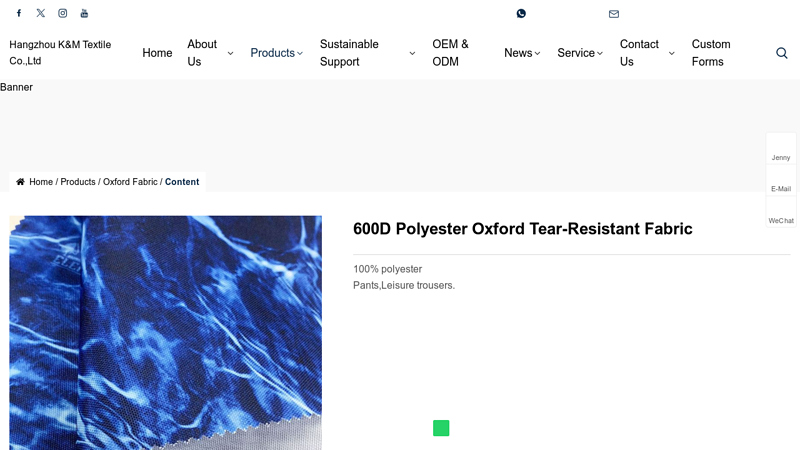Open the Facebook social link
The height and width of the screenshot is (450, 800).
pyautogui.click(x=18, y=13)
